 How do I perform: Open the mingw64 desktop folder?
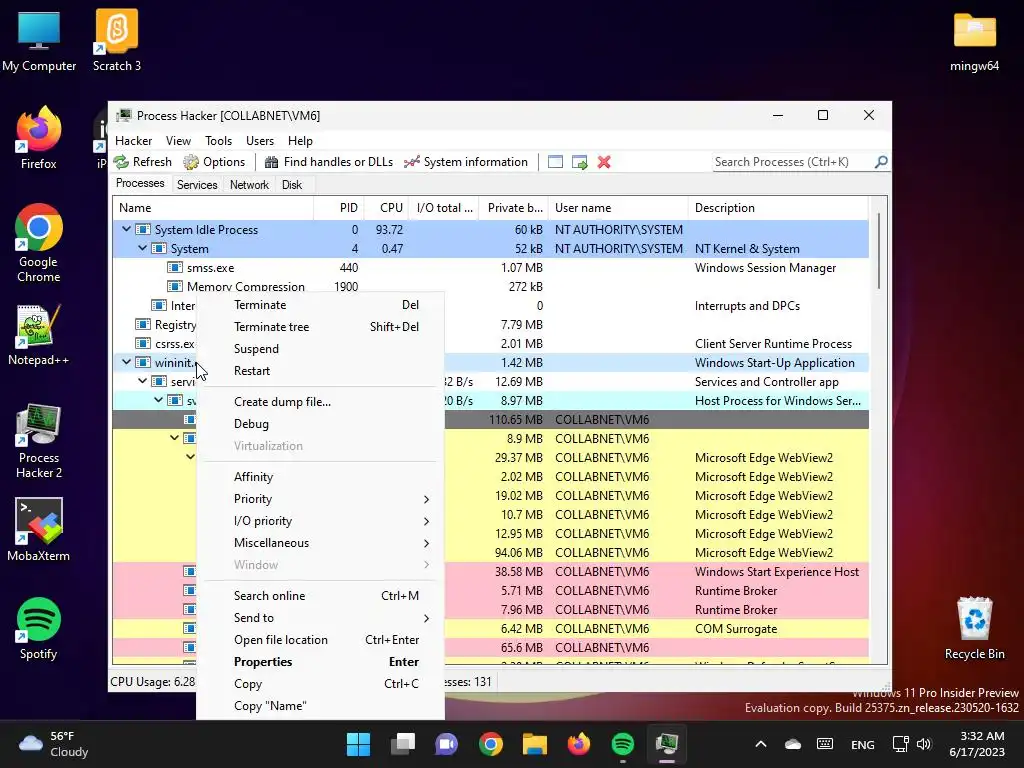(974, 42)
